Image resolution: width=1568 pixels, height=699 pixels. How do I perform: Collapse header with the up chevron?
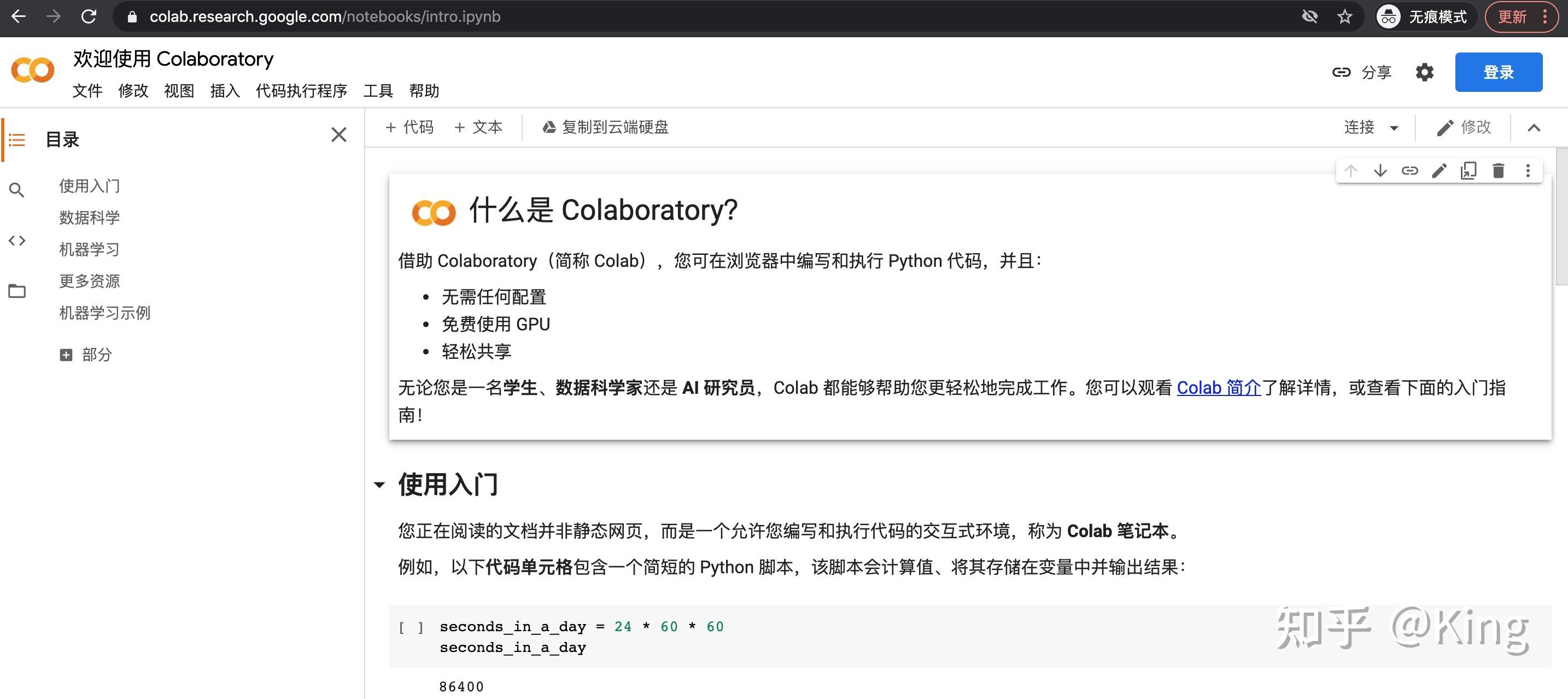[x=1534, y=128]
